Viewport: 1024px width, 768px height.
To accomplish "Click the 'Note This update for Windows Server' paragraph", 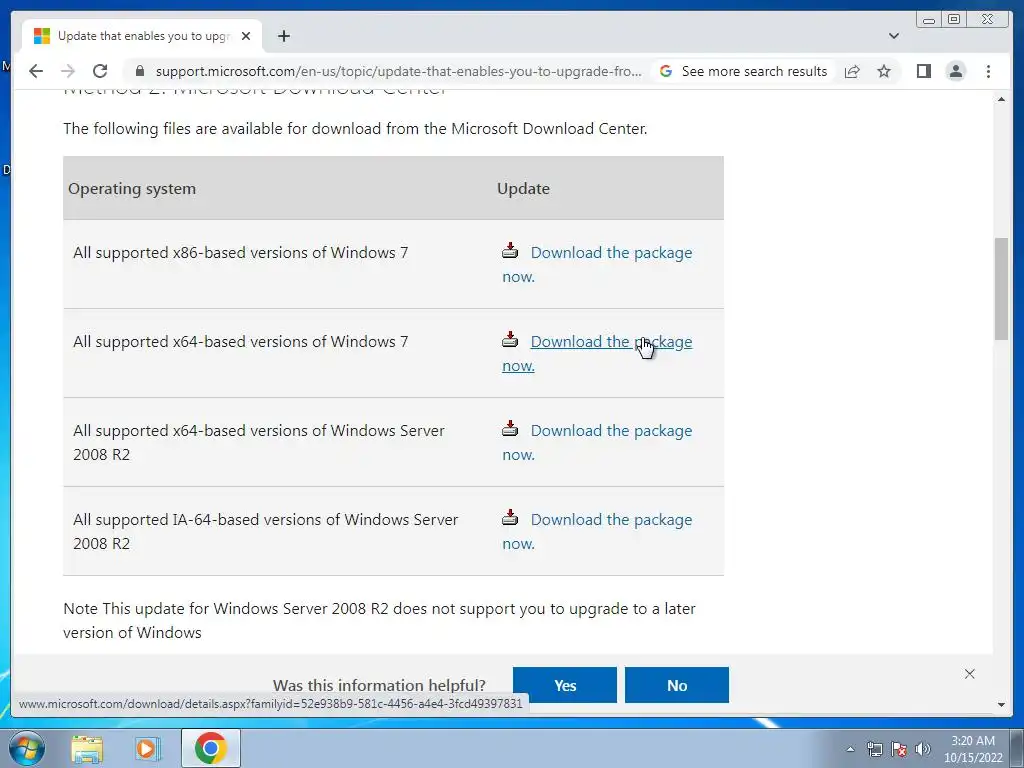I will click(x=379, y=620).
